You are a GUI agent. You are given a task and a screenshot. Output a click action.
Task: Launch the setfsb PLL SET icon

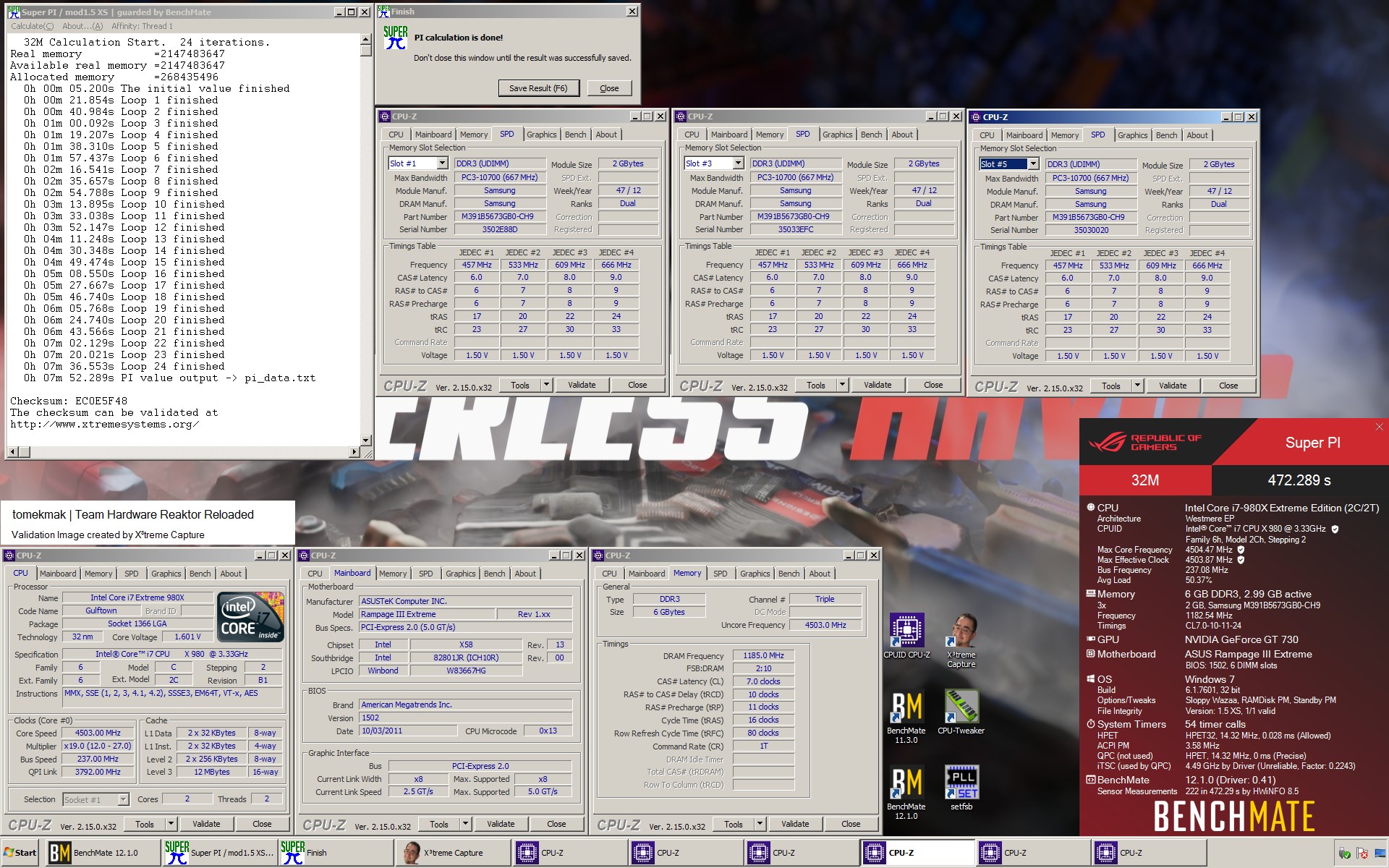pos(961,783)
